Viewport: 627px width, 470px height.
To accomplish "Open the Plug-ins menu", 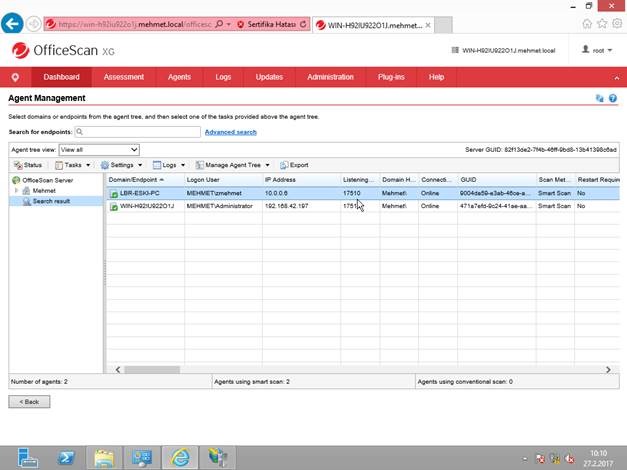I will point(391,77).
